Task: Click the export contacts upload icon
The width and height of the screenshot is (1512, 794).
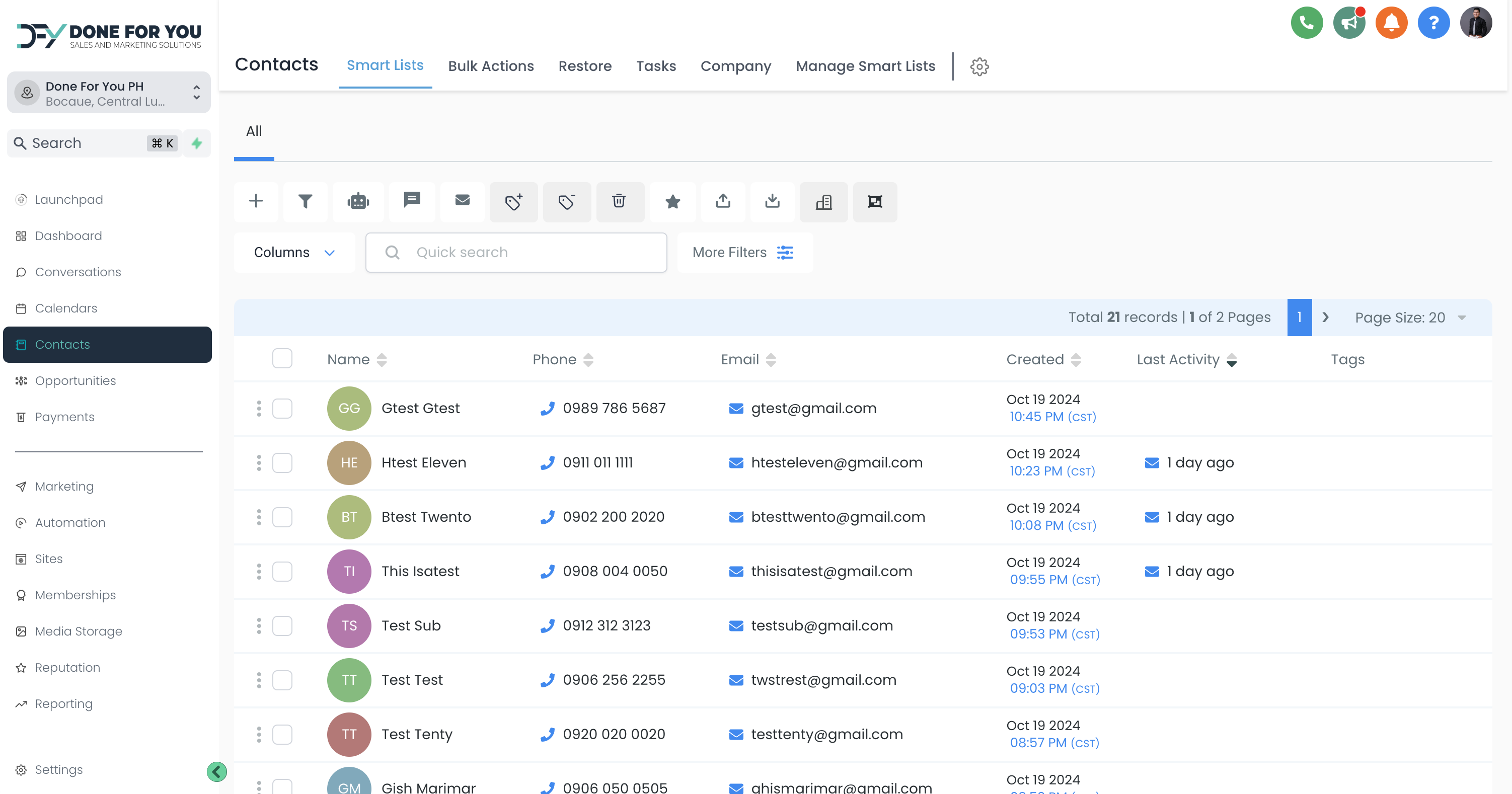Action: click(x=723, y=201)
